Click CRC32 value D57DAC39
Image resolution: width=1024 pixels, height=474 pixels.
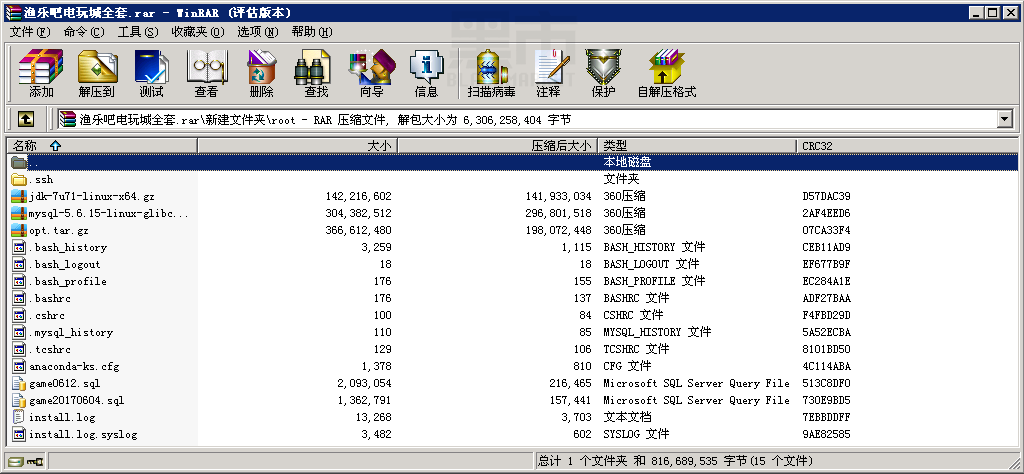point(826,196)
